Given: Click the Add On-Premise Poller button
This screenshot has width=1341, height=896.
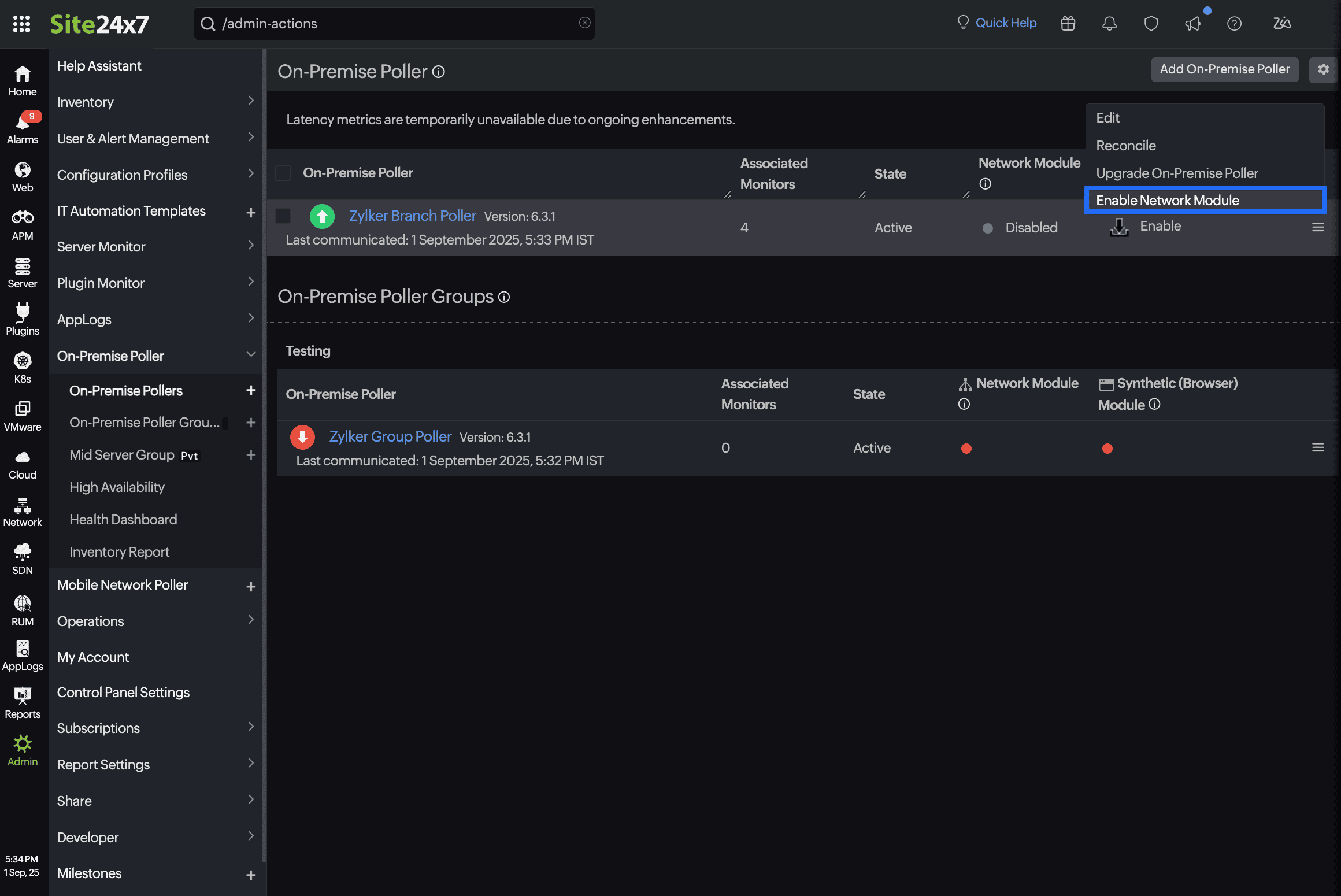Looking at the screenshot, I should click(x=1224, y=69).
